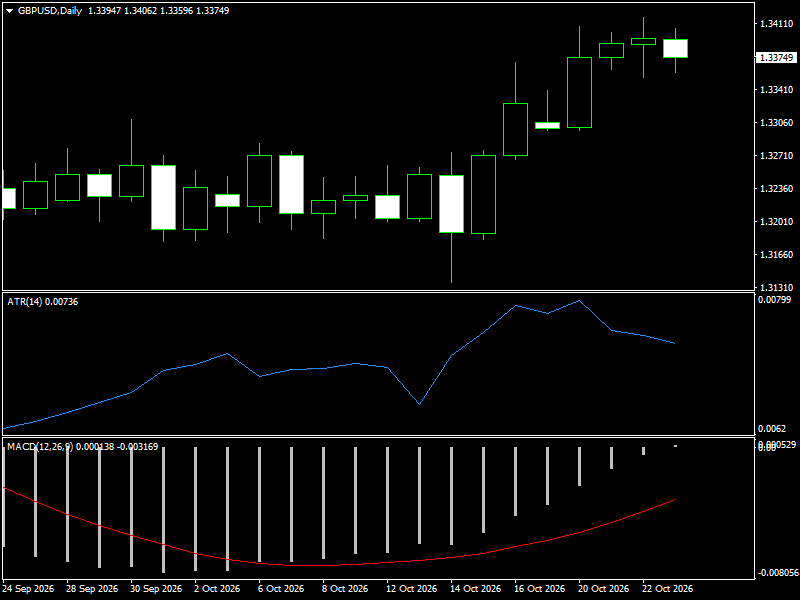Select the GBPUSD,Daily chart title text
Image resolution: width=800 pixels, height=600 pixels.
click(x=49, y=11)
